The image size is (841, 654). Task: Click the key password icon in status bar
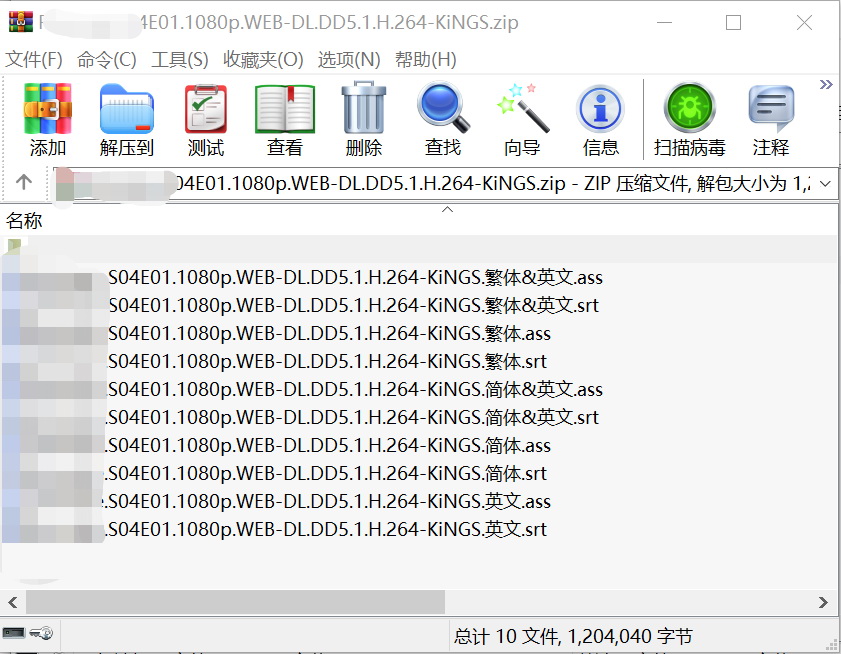pyautogui.click(x=41, y=633)
